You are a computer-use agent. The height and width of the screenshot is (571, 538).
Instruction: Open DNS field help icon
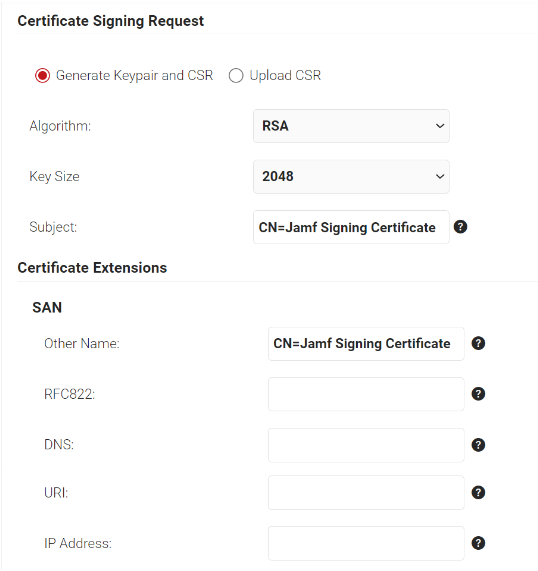pyautogui.click(x=478, y=445)
